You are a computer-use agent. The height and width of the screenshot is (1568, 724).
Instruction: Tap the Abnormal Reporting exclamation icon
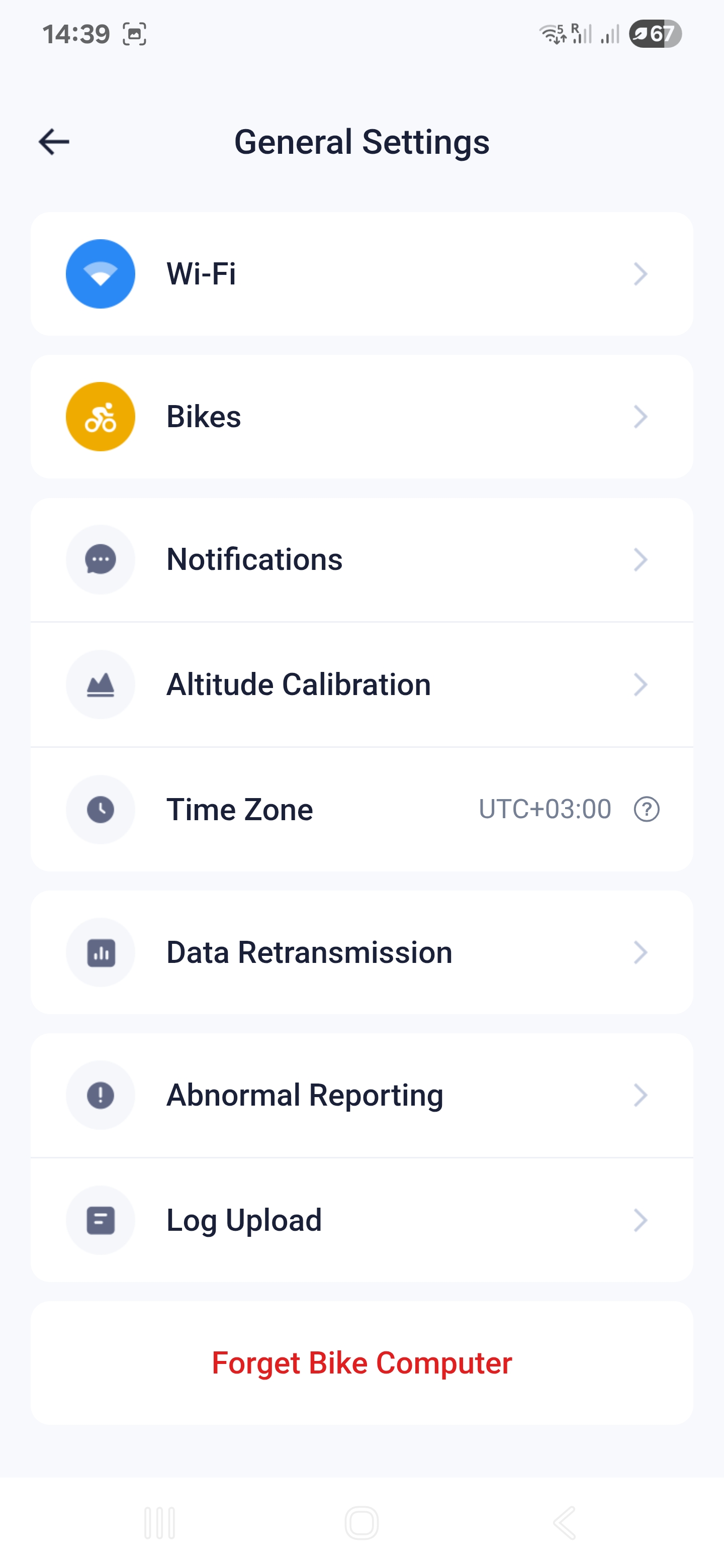click(101, 1095)
